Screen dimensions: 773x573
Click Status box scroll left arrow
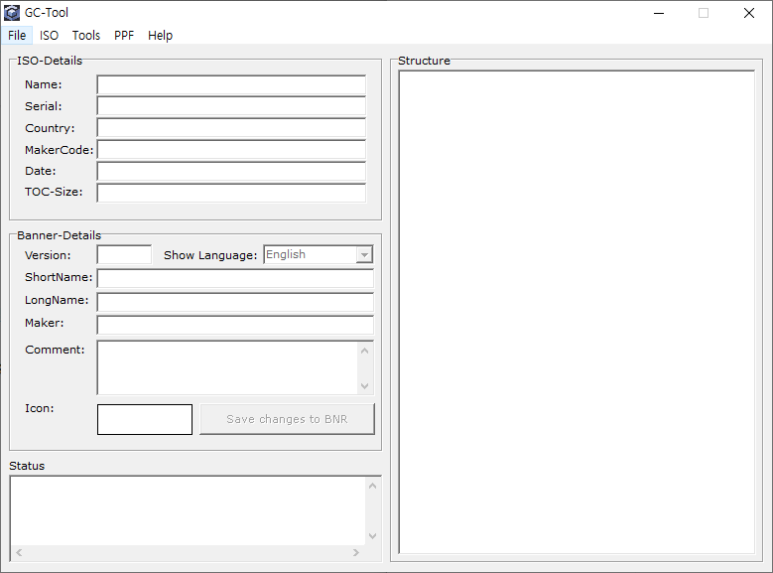pos(19,552)
